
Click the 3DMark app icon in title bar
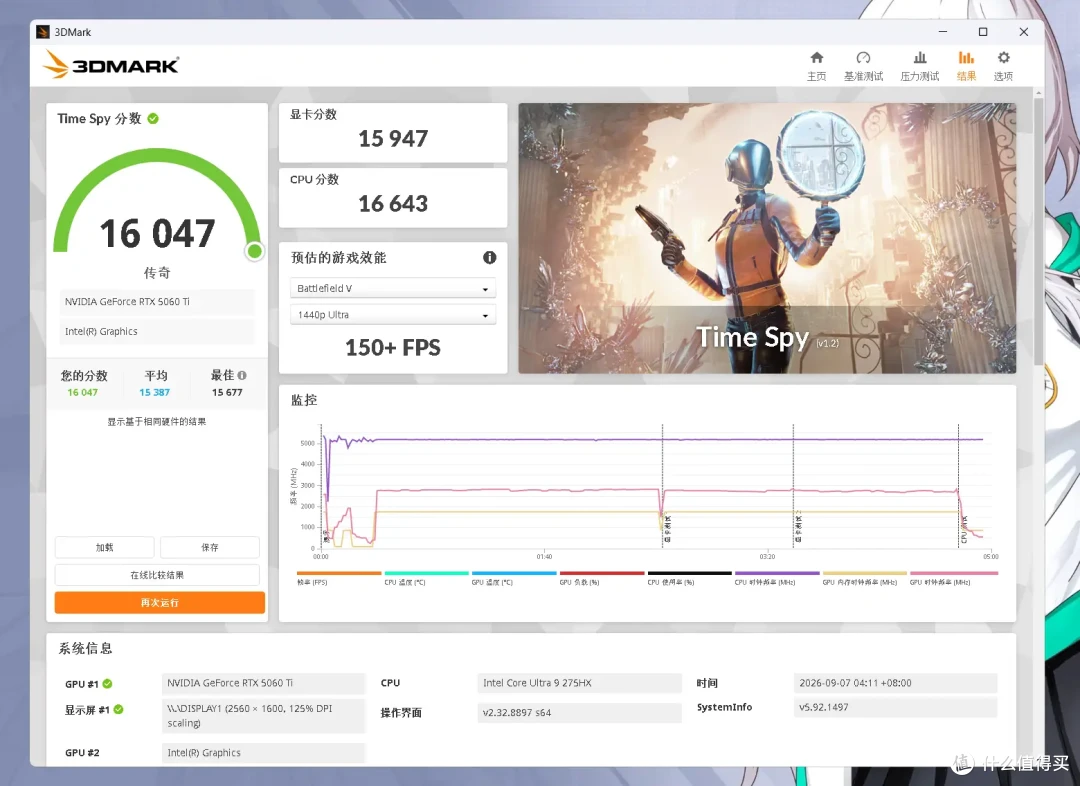click(43, 32)
